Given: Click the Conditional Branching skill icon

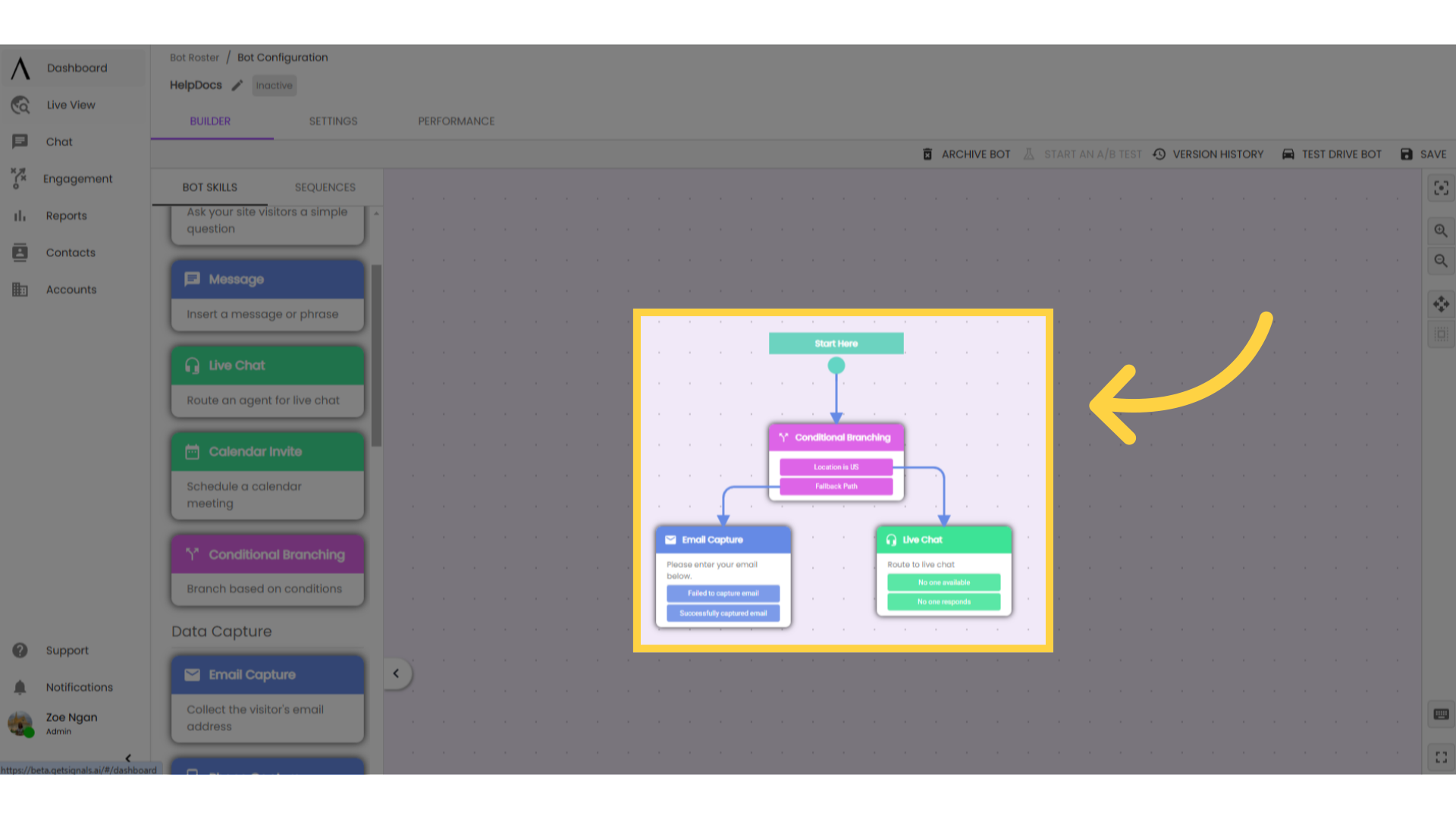Looking at the screenshot, I should click(x=192, y=554).
